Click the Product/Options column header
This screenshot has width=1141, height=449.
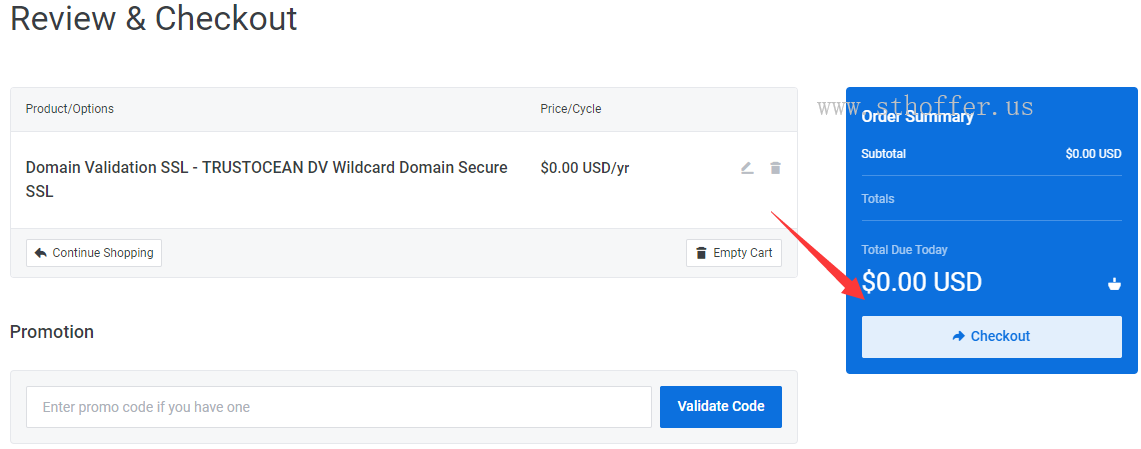[70, 109]
